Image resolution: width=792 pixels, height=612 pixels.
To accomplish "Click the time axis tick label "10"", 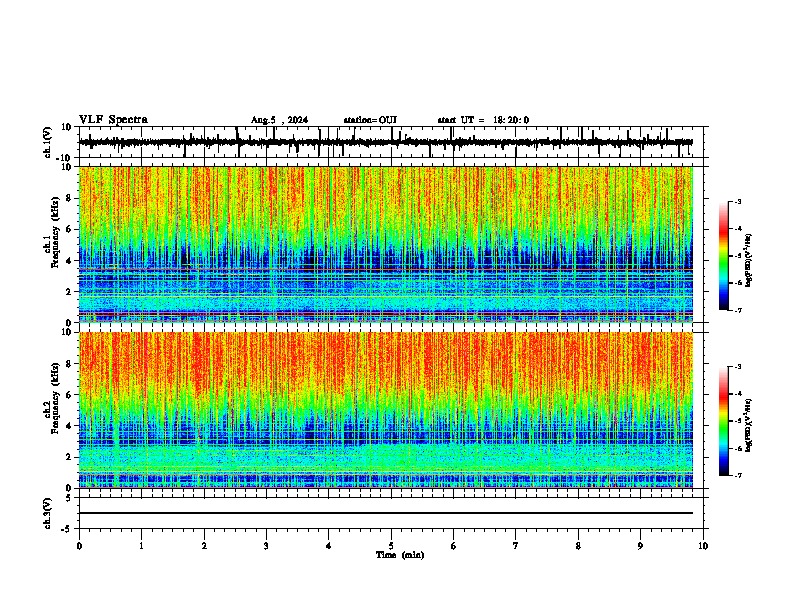I will 703,546.
